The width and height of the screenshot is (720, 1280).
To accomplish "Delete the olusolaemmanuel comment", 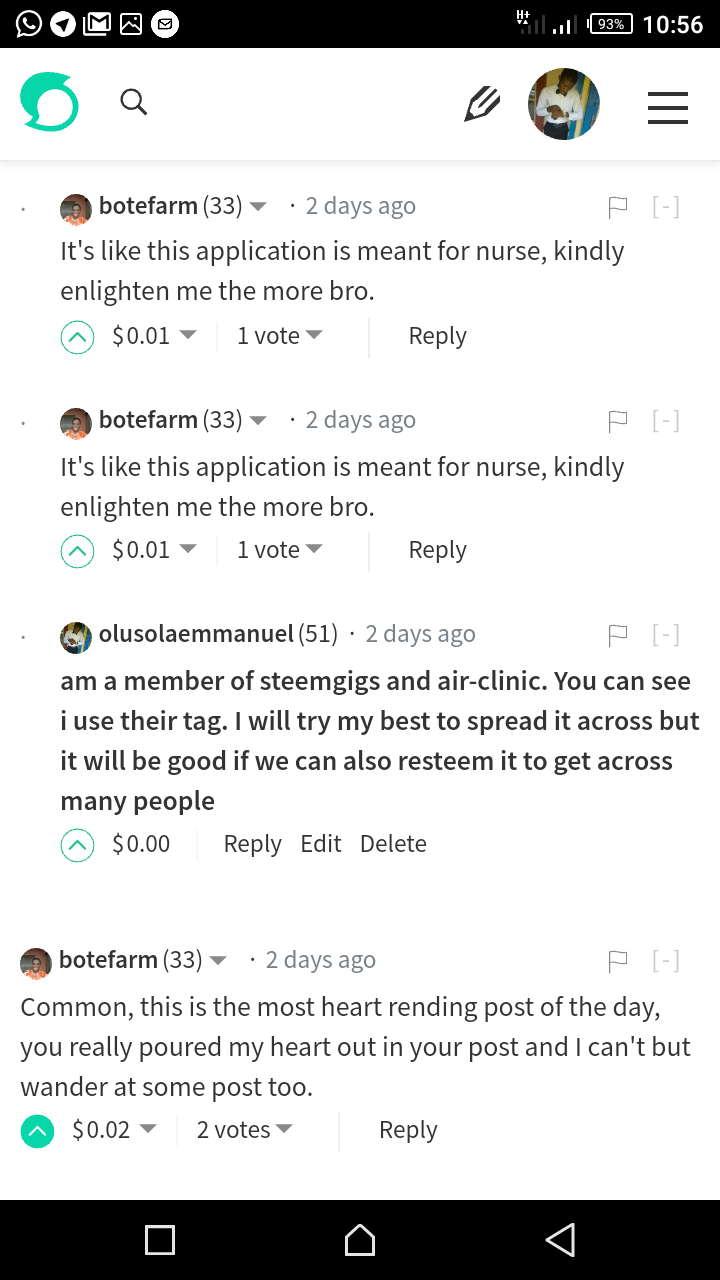I will [393, 844].
